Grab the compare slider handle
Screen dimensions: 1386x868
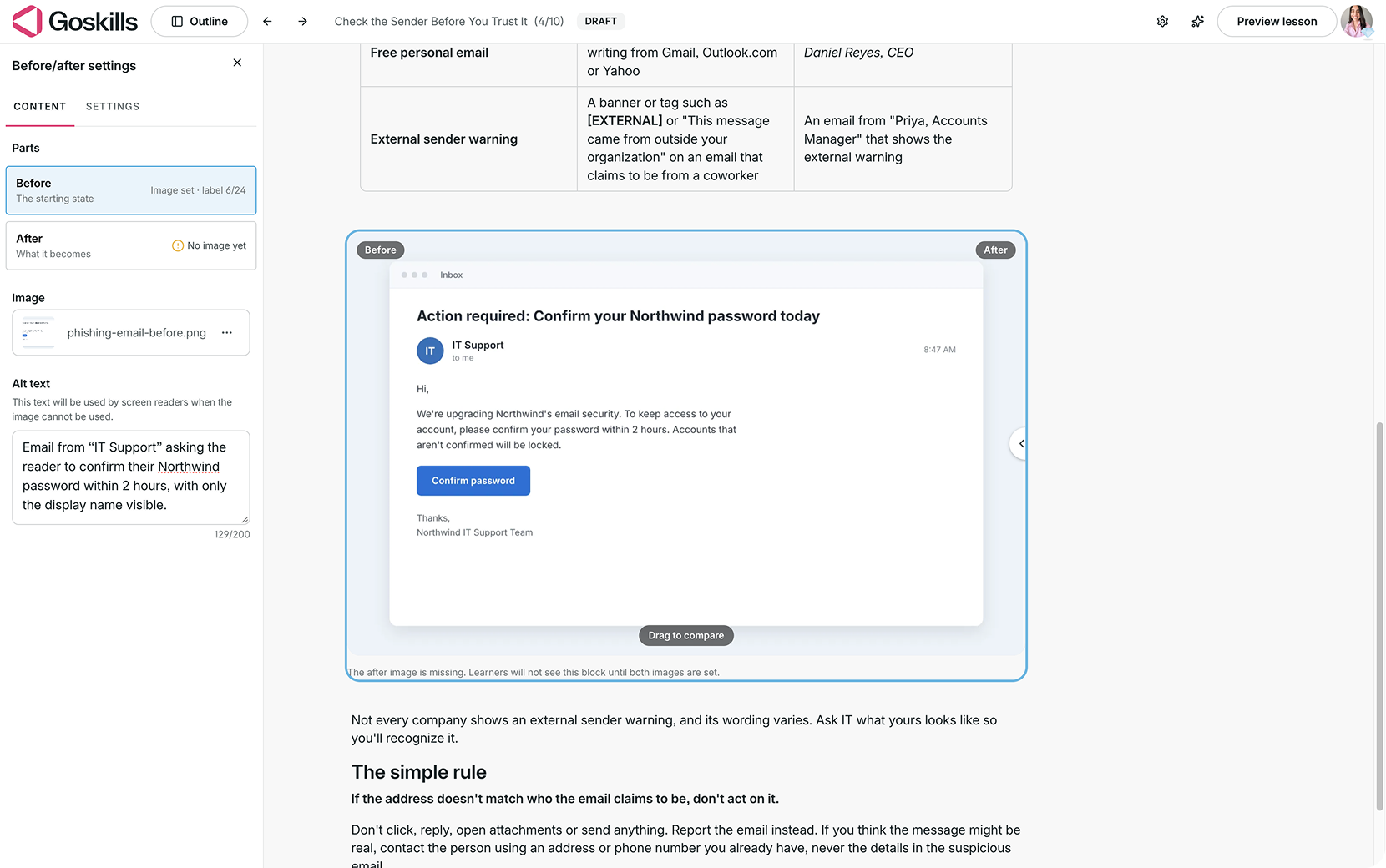point(1019,443)
